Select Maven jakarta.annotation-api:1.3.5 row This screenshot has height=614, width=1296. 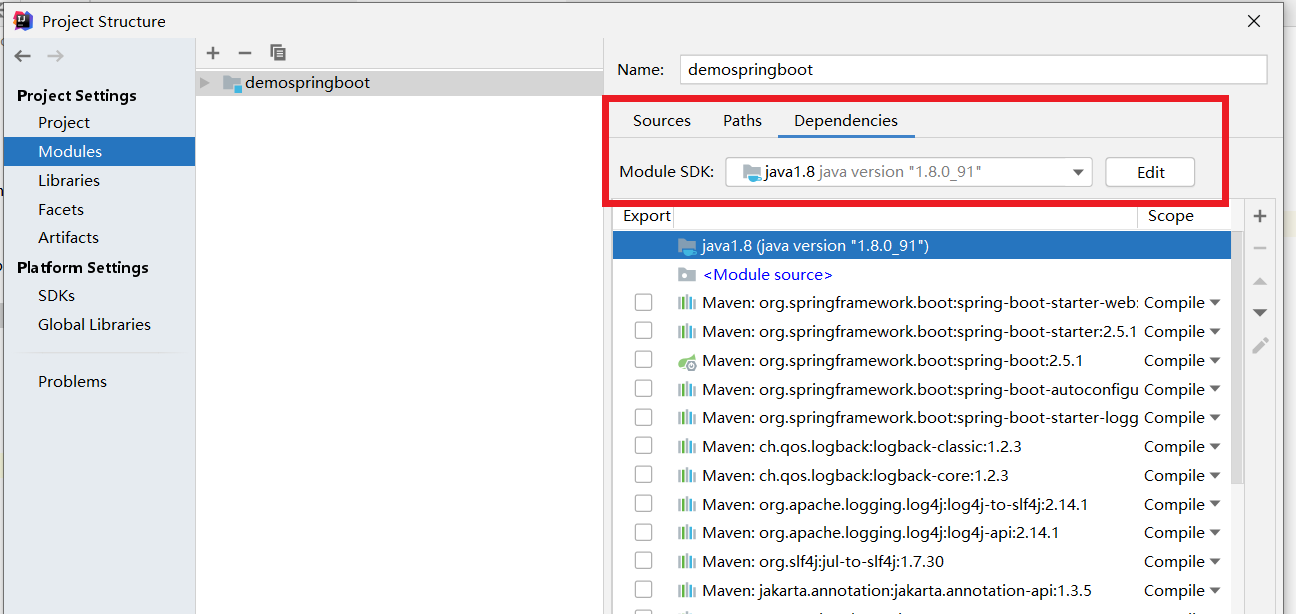click(922, 590)
